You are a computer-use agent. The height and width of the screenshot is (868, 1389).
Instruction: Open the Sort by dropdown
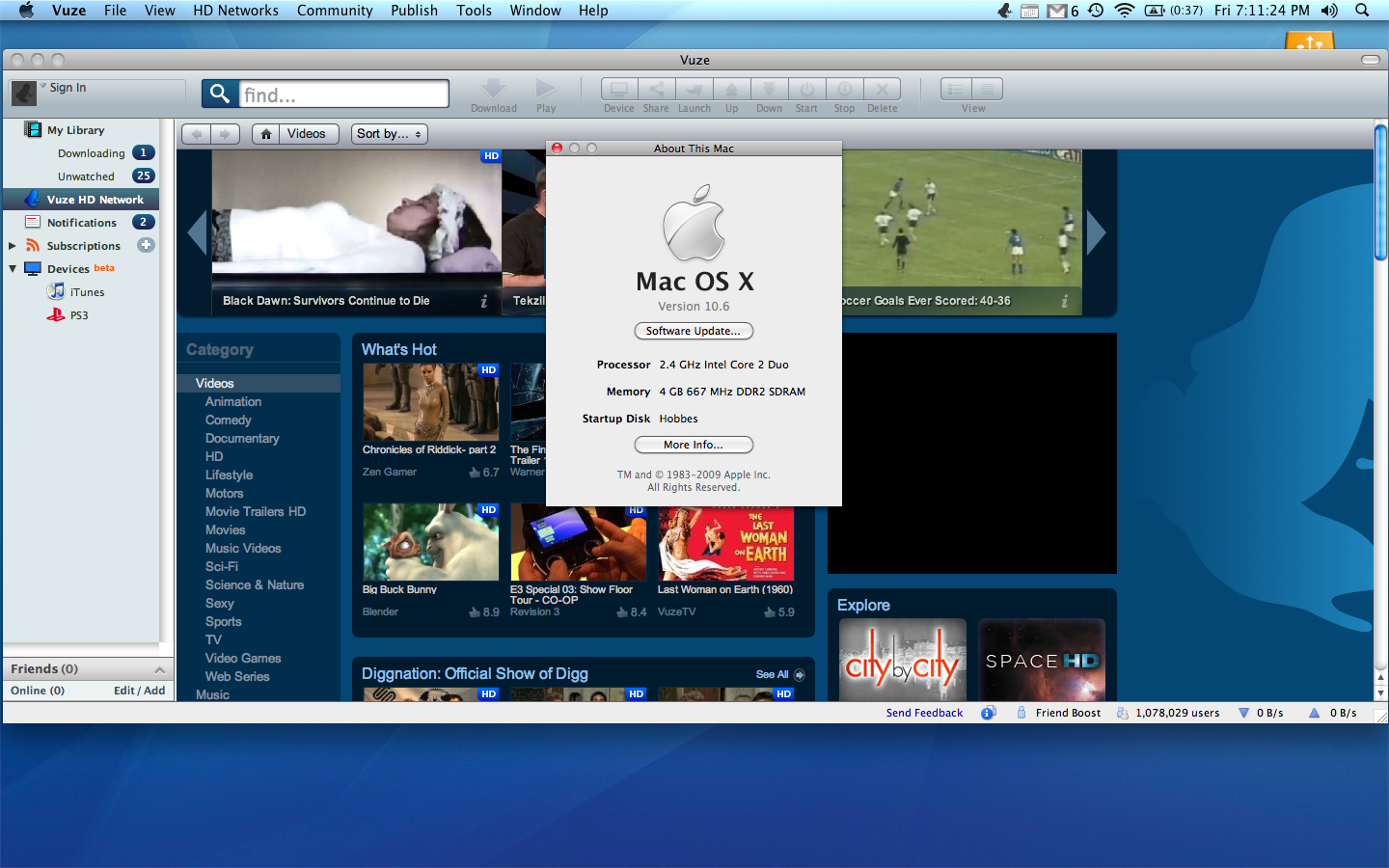389,134
